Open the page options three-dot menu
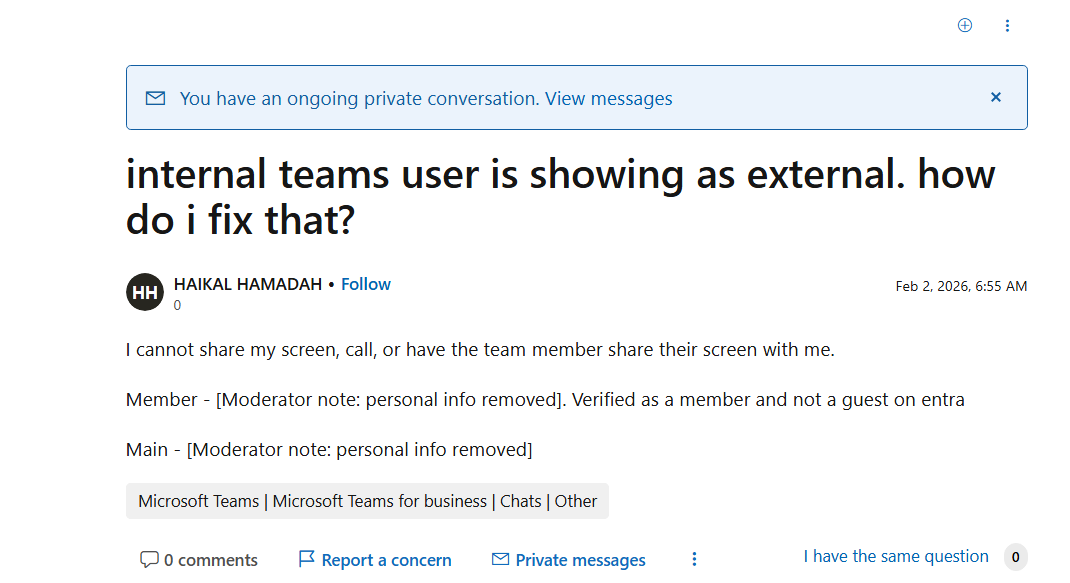The width and height of the screenshot is (1070, 583). pos(1007,25)
